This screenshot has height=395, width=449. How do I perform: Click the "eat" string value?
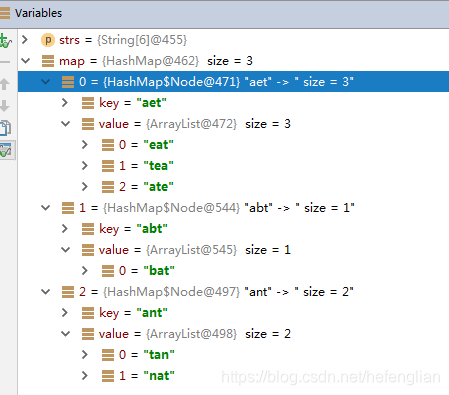point(158,145)
